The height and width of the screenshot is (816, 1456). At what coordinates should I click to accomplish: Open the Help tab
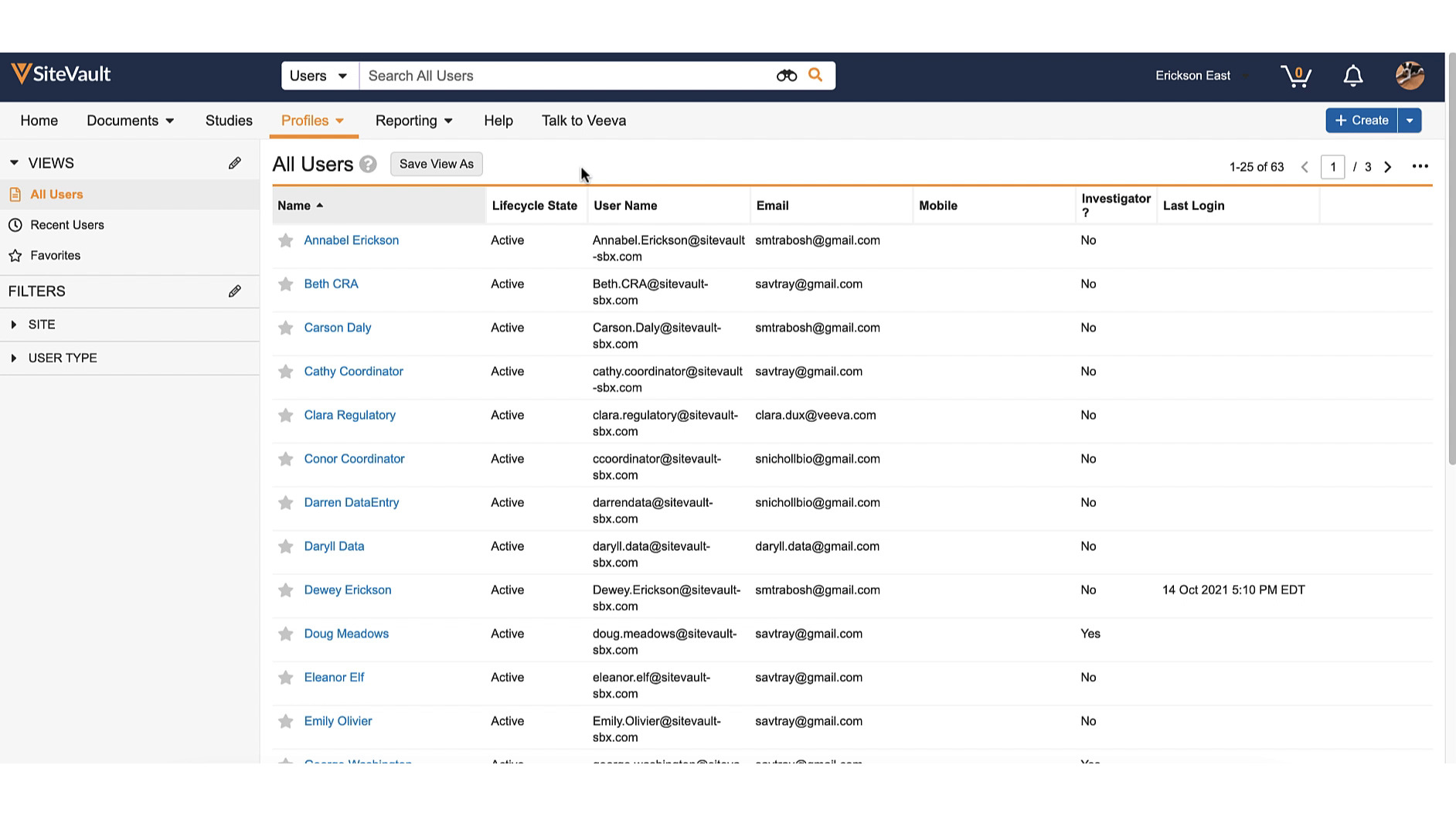click(x=498, y=121)
